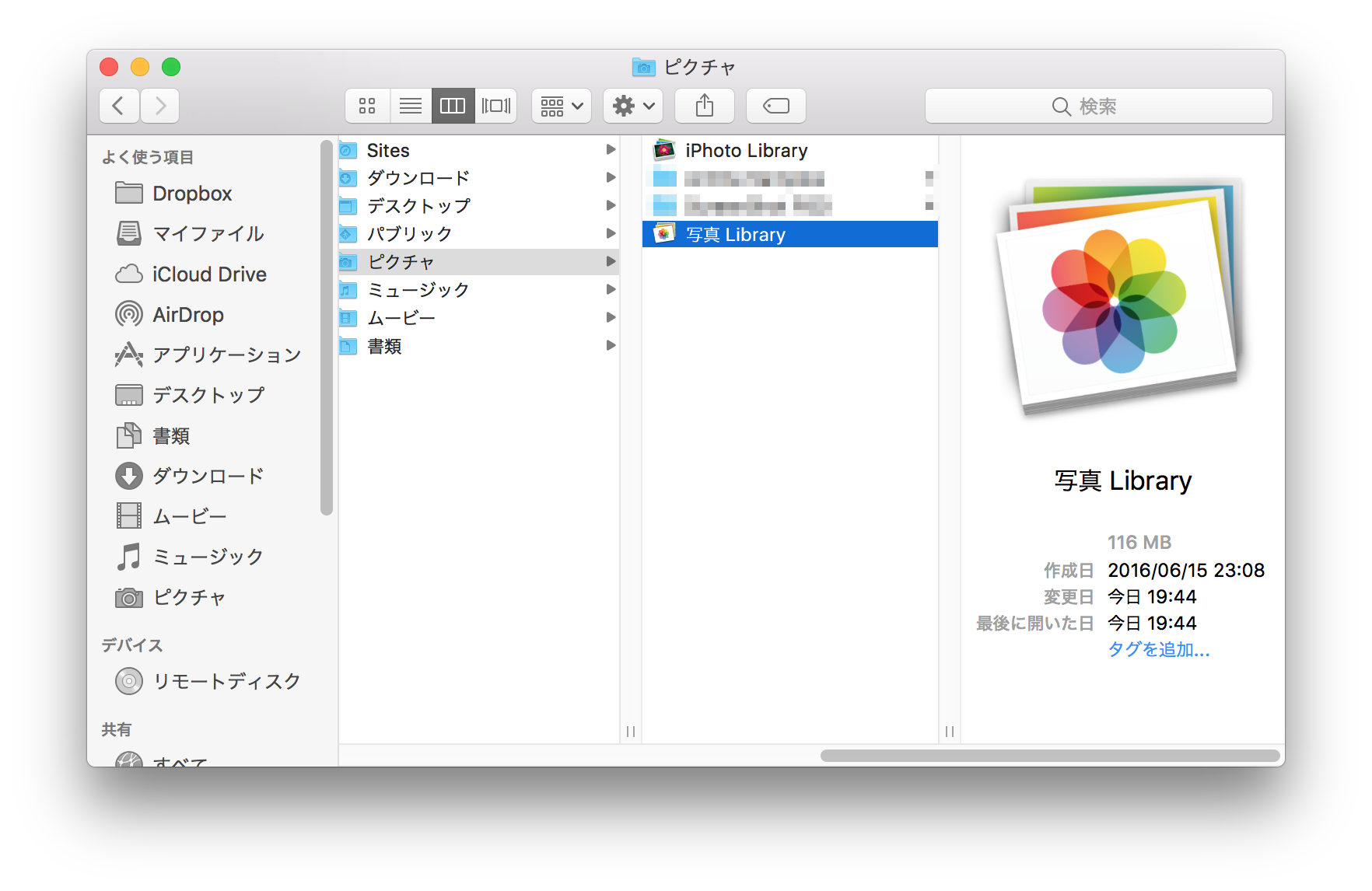Click the 116 MB size value
This screenshot has height=891, width=1372.
click(x=1139, y=542)
